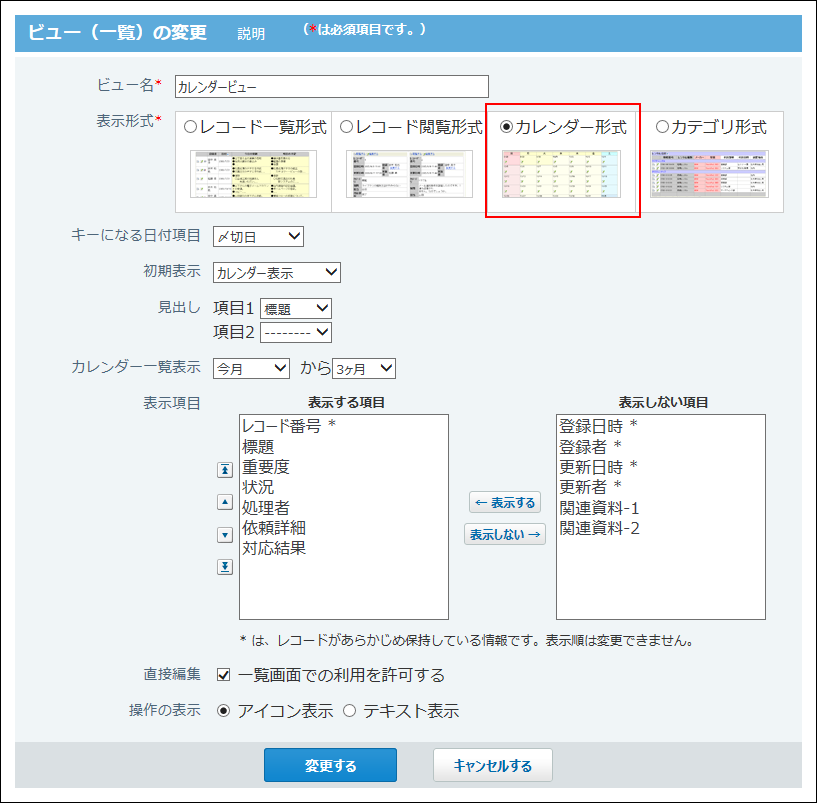This screenshot has height=803, width=817.
Task: Click the move down arrow icon
Action: pyautogui.click(x=225, y=535)
